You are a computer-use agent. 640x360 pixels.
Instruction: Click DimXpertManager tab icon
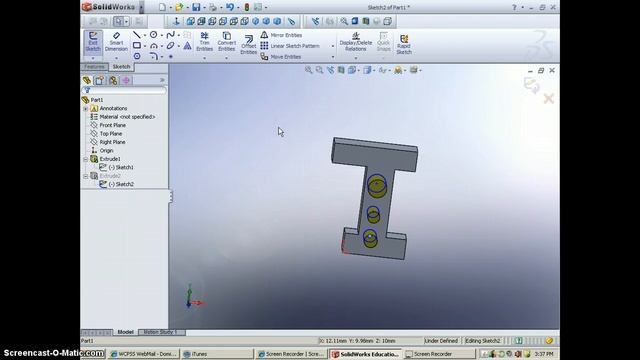click(x=126, y=80)
